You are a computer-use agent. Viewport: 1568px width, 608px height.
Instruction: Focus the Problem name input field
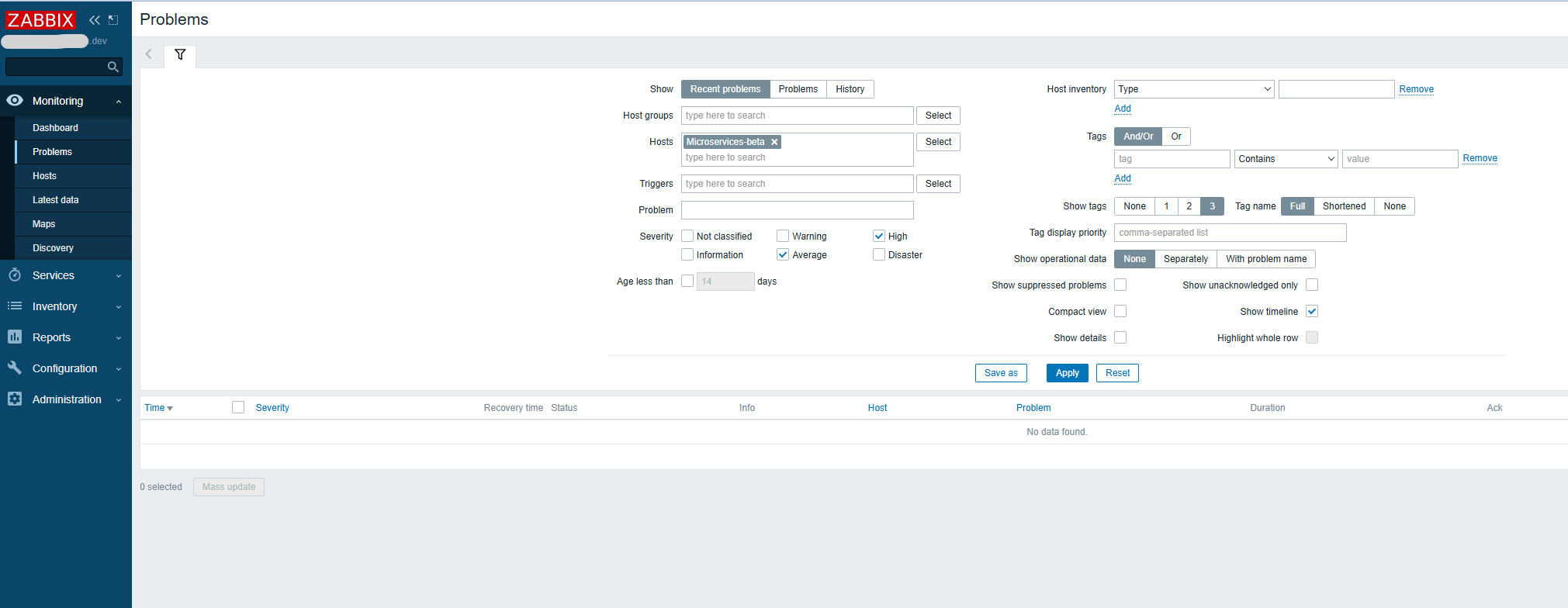click(x=798, y=210)
